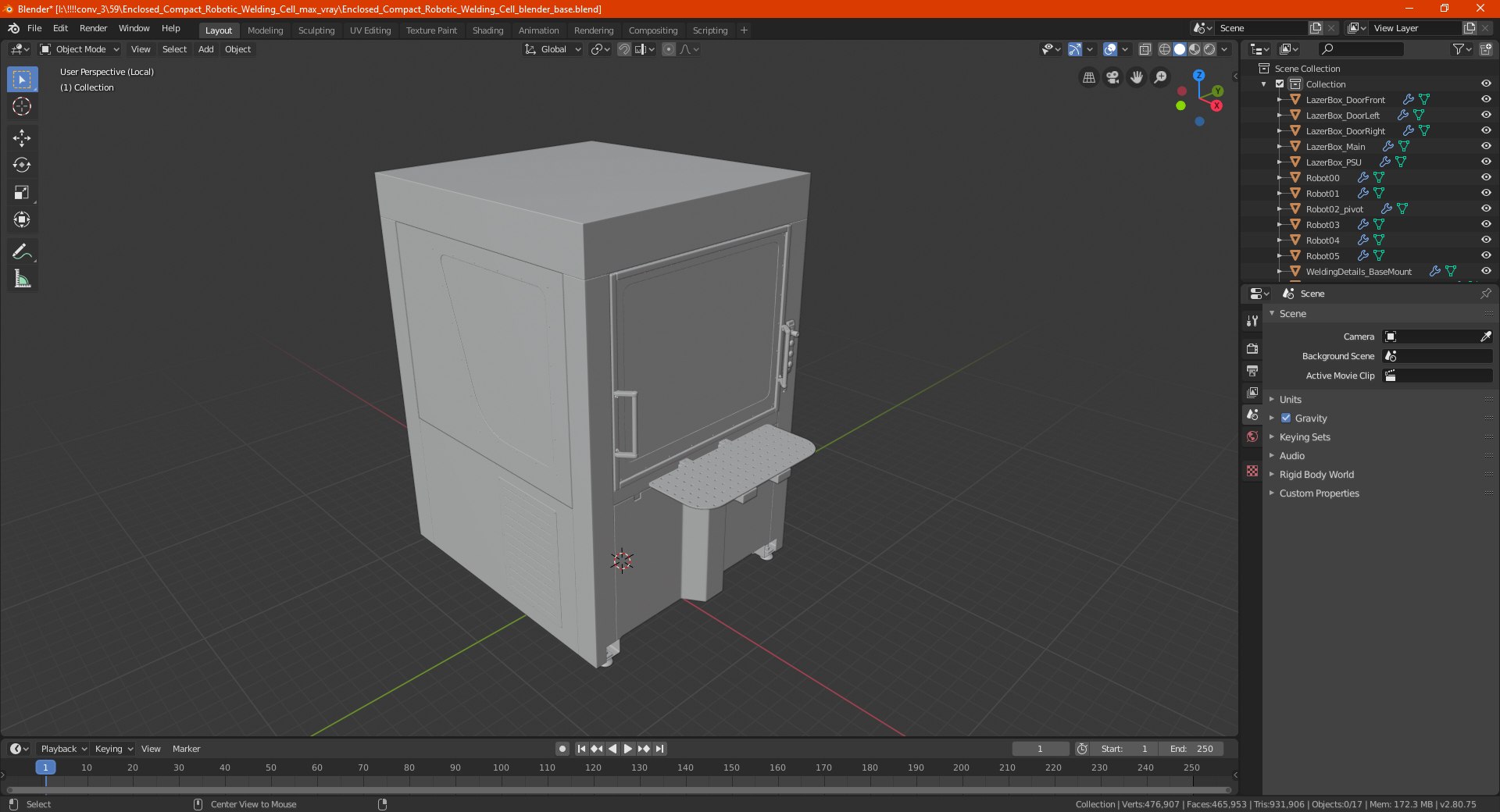
Task: Pin the Scene properties panel
Action: tap(1485, 294)
